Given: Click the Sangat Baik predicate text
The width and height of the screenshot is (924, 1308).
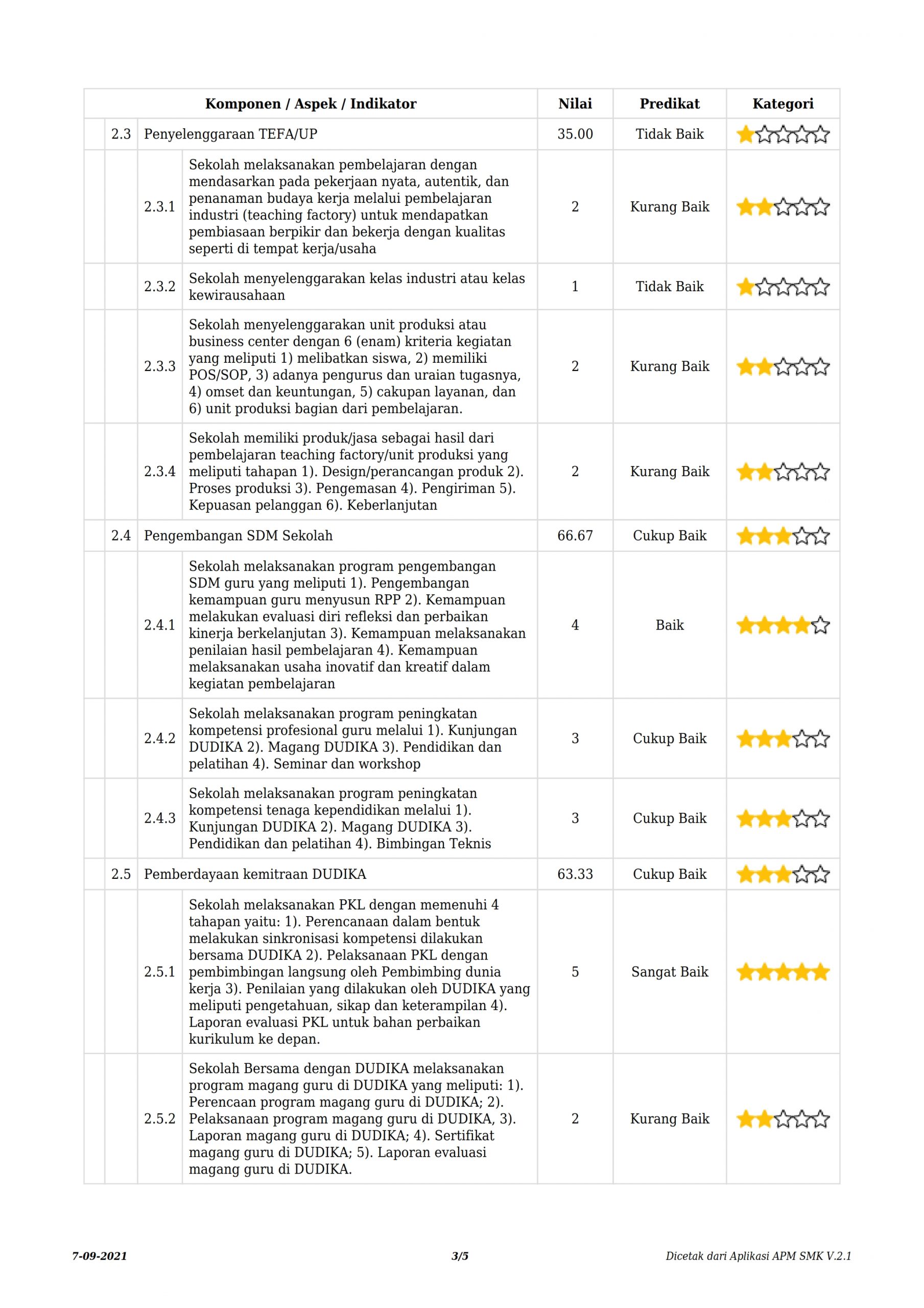Looking at the screenshot, I should click(669, 972).
